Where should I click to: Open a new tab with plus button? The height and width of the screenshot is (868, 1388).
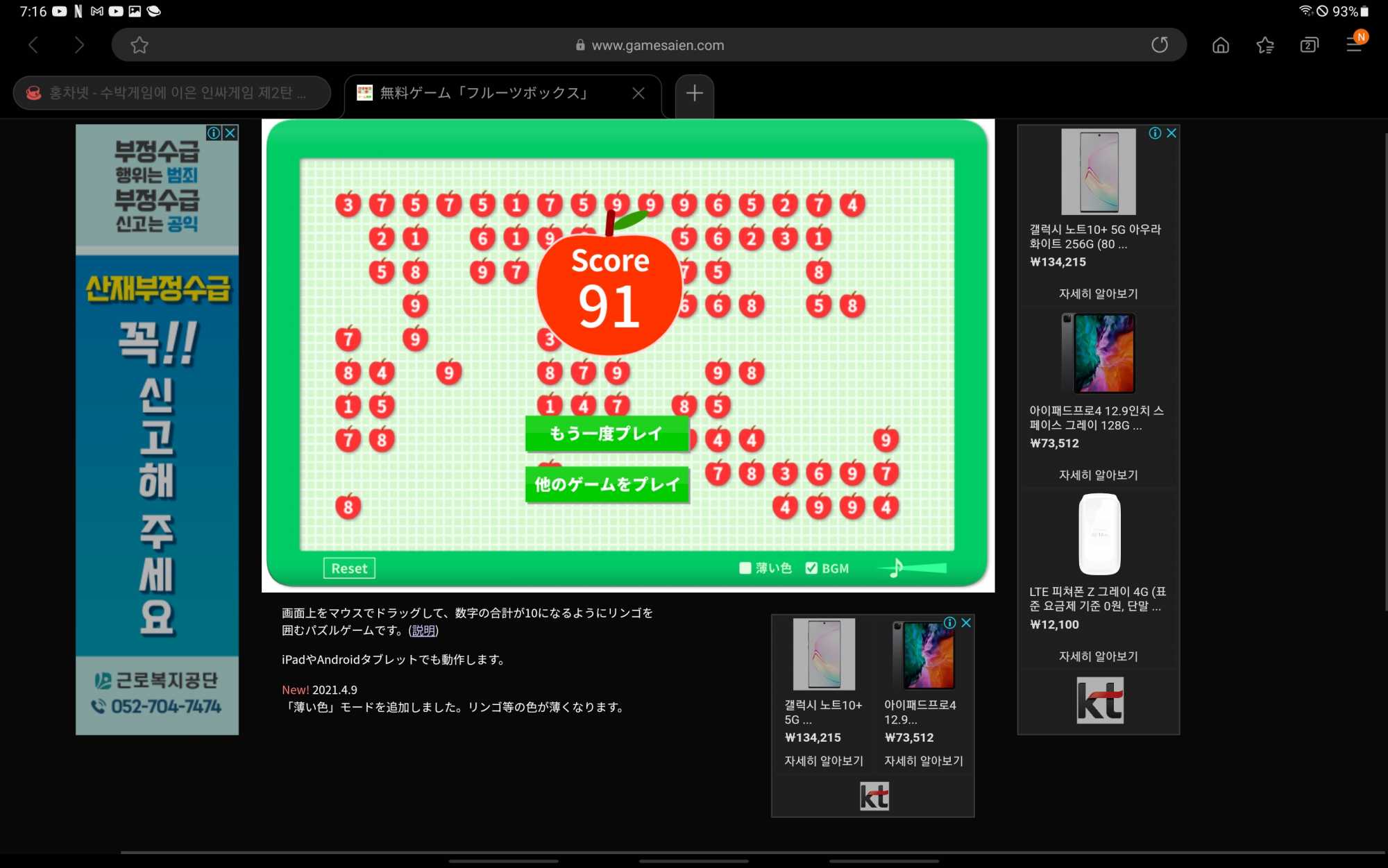coord(695,93)
